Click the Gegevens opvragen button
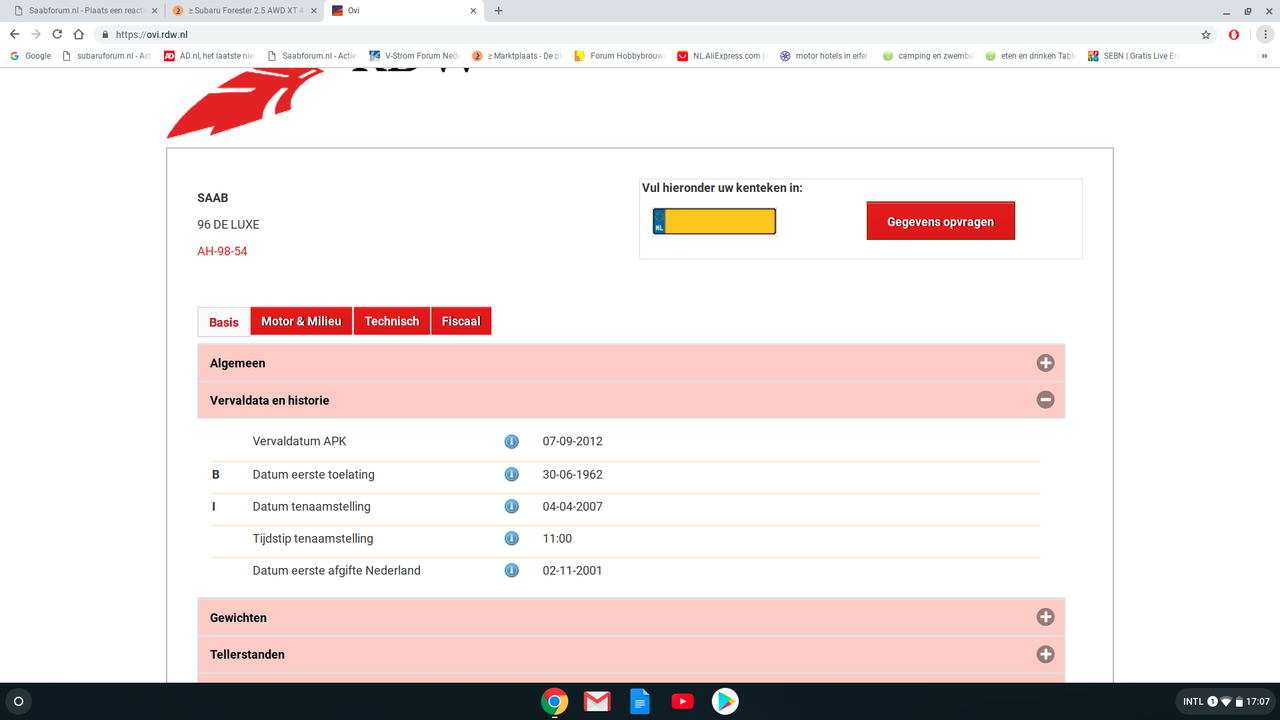The image size is (1280, 720). tap(940, 221)
